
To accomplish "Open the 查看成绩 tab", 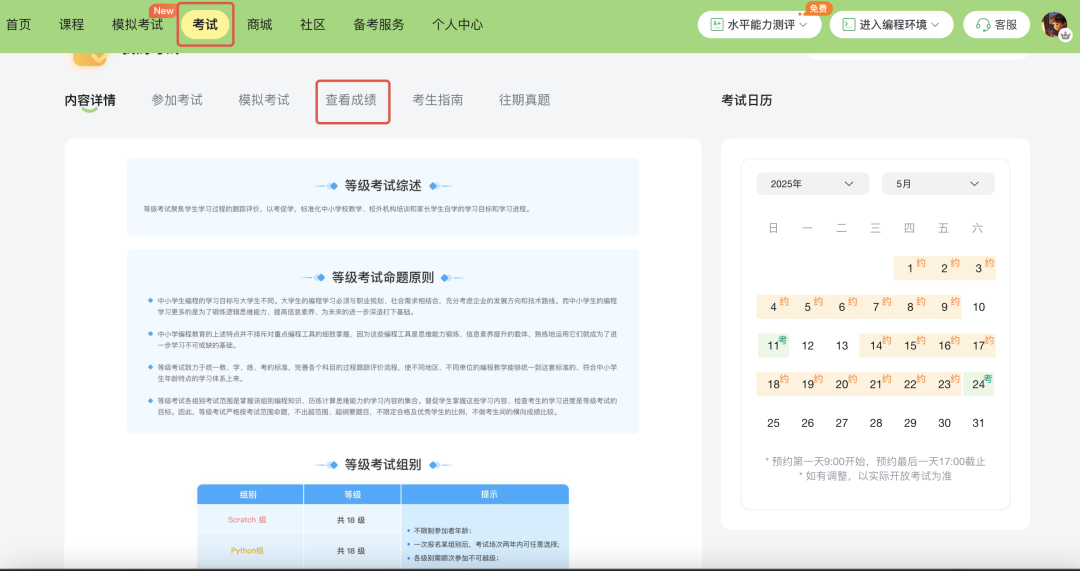I will pyautogui.click(x=351, y=100).
